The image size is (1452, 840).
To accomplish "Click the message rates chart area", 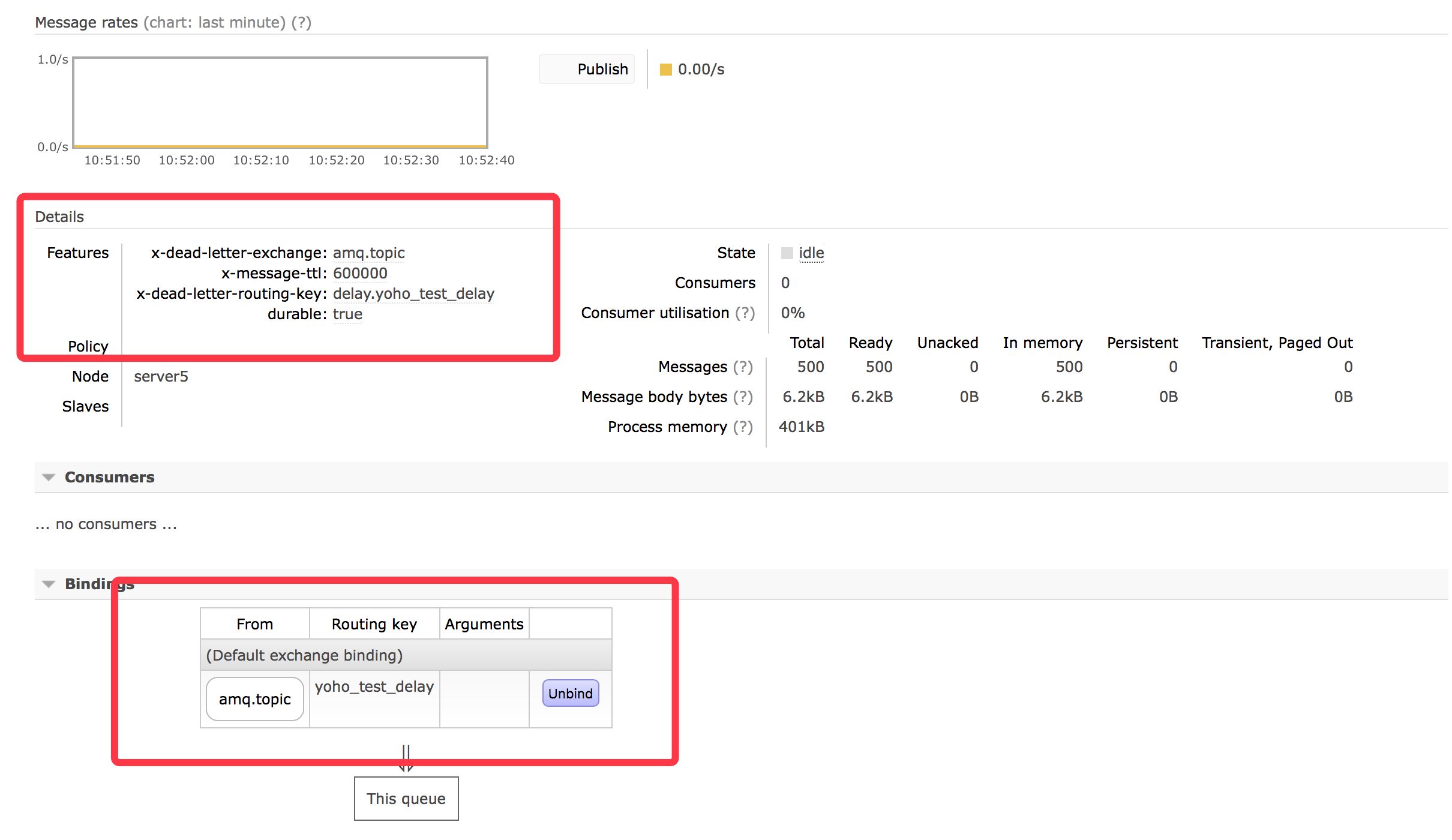I will [x=280, y=102].
